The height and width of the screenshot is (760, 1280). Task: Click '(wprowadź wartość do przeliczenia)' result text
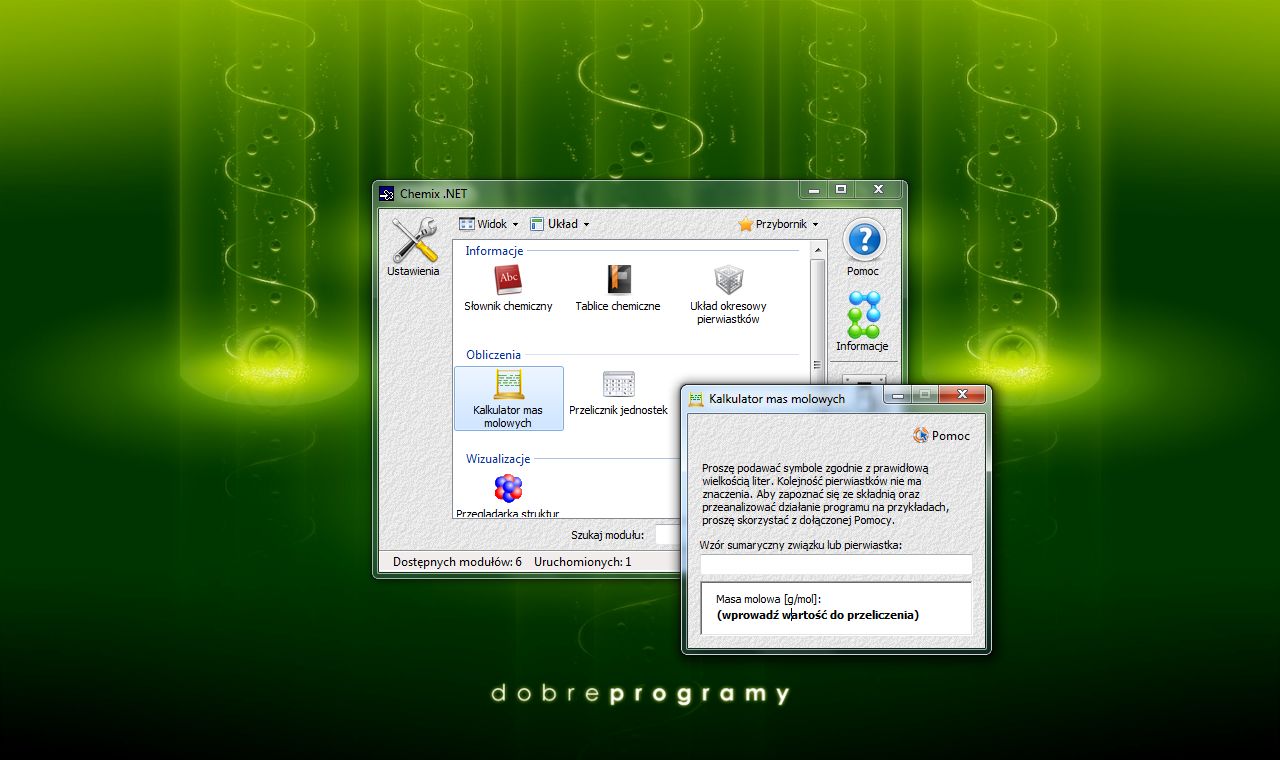point(818,615)
